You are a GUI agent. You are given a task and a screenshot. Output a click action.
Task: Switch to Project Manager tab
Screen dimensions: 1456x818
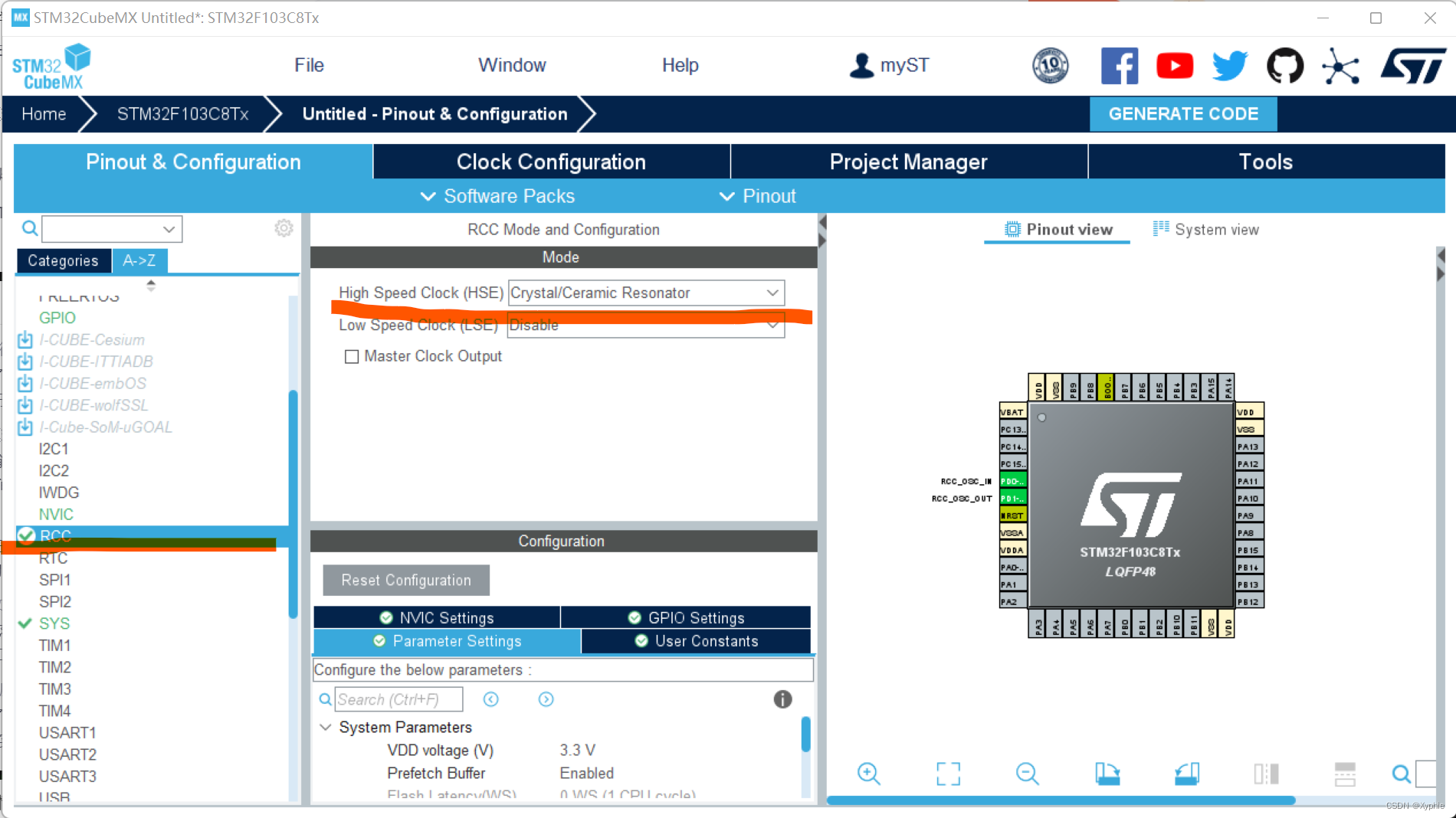(909, 162)
